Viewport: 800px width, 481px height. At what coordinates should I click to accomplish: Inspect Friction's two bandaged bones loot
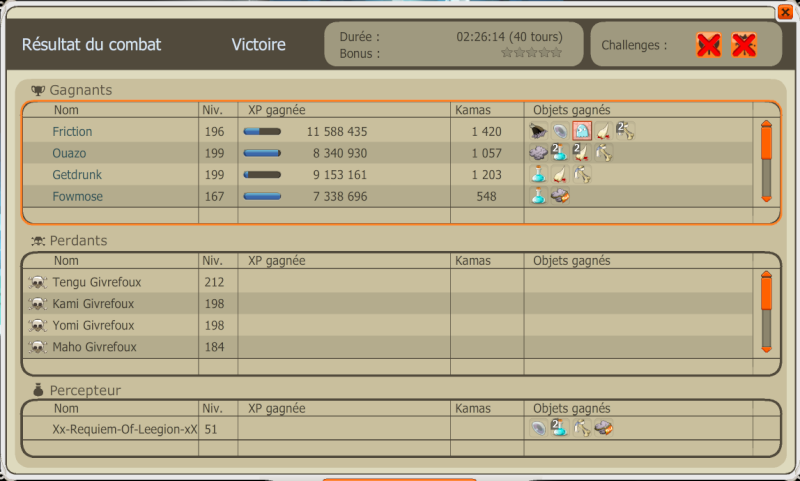pyautogui.click(x=626, y=131)
